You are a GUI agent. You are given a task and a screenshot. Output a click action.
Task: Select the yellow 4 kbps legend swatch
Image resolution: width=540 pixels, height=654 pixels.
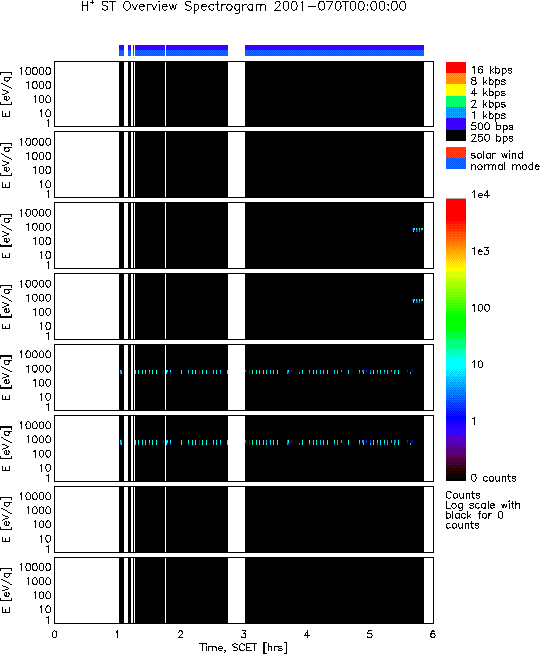click(x=456, y=90)
